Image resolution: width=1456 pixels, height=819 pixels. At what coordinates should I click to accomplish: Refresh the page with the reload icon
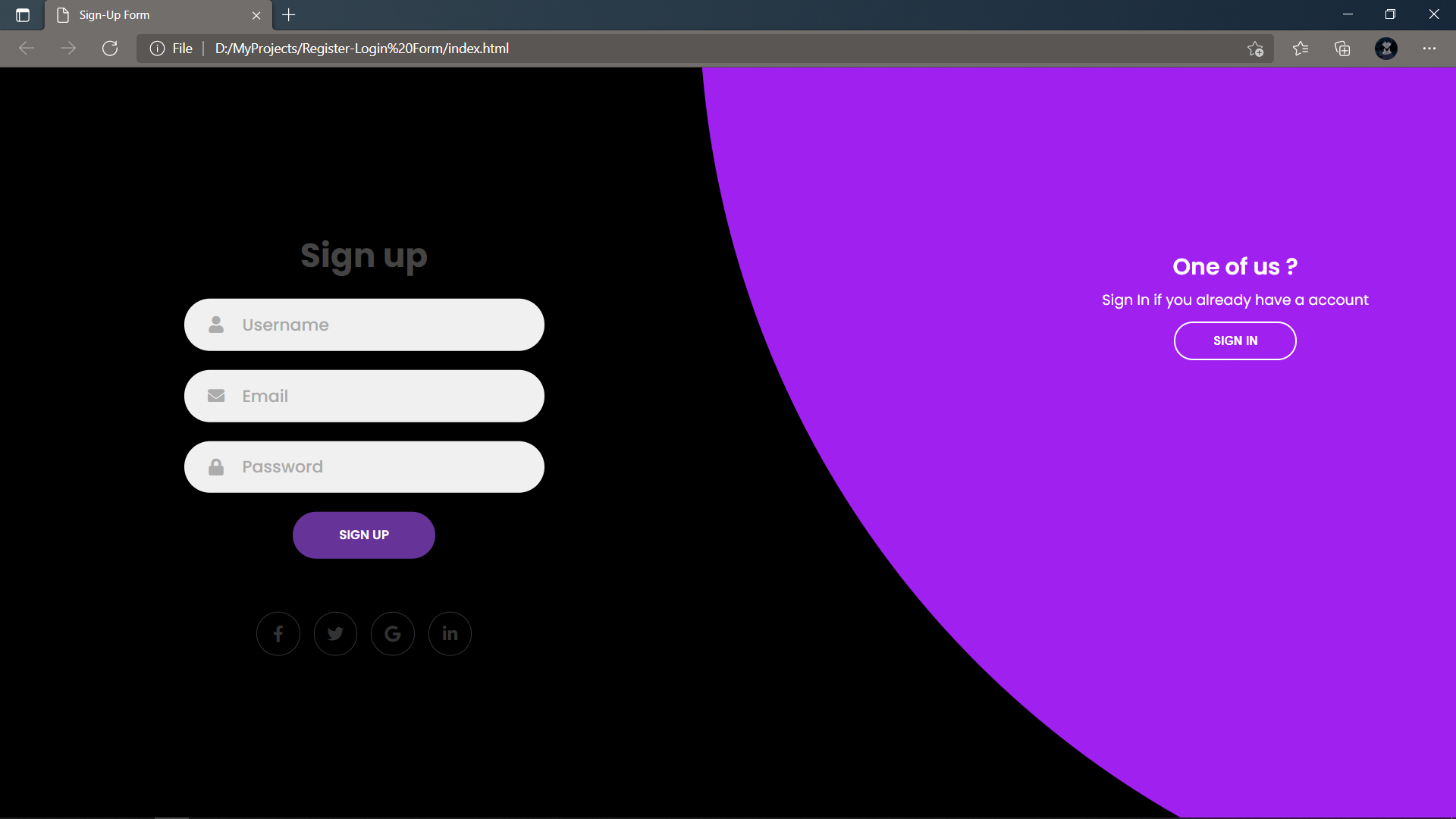(110, 49)
